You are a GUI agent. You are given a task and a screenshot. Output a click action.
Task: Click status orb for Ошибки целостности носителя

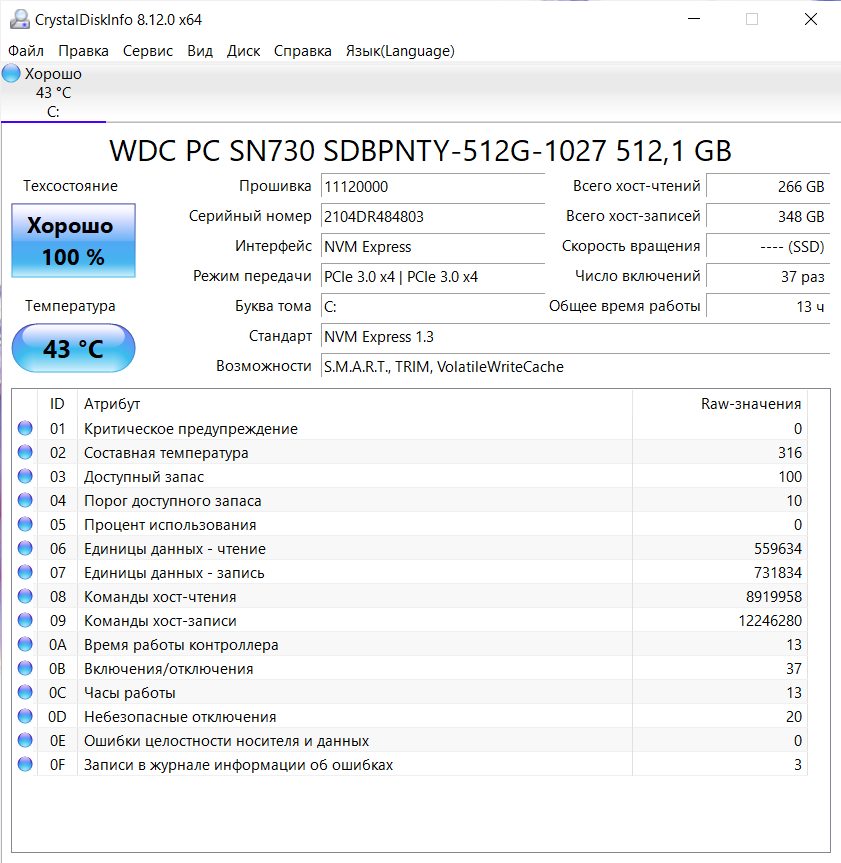coord(25,740)
